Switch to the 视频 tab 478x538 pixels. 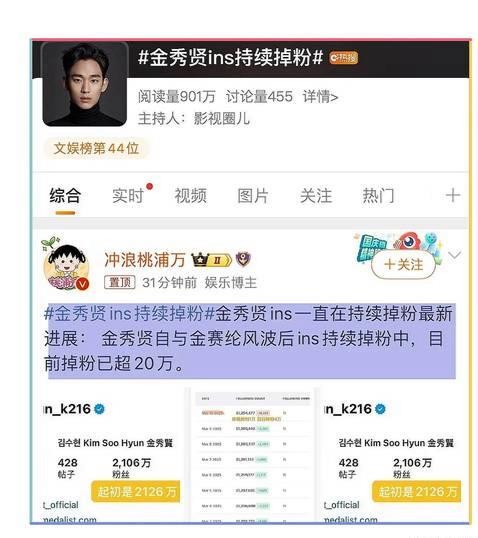coord(190,196)
